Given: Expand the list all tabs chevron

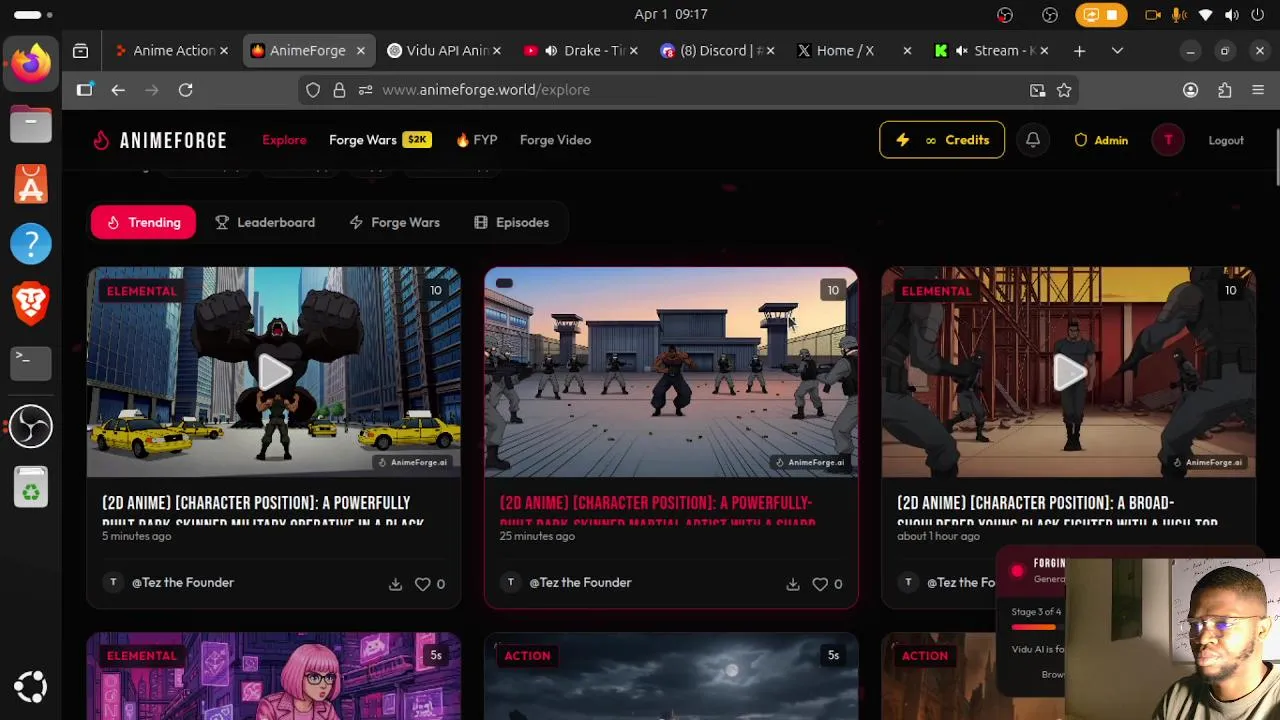Looking at the screenshot, I should coord(1117,50).
